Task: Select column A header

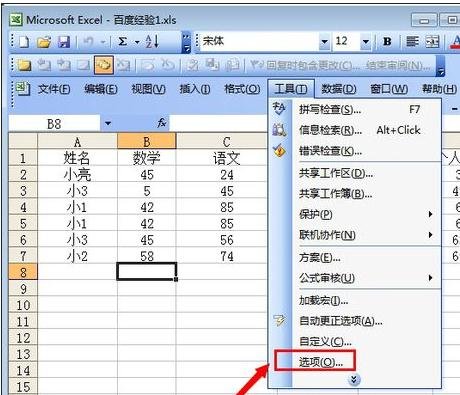Action: coord(77,141)
